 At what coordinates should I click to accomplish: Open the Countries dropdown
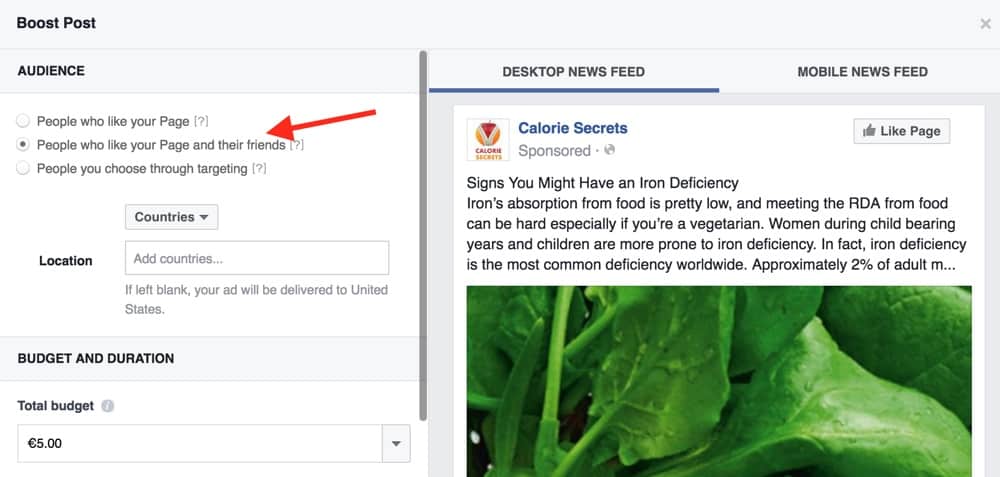[x=171, y=217]
